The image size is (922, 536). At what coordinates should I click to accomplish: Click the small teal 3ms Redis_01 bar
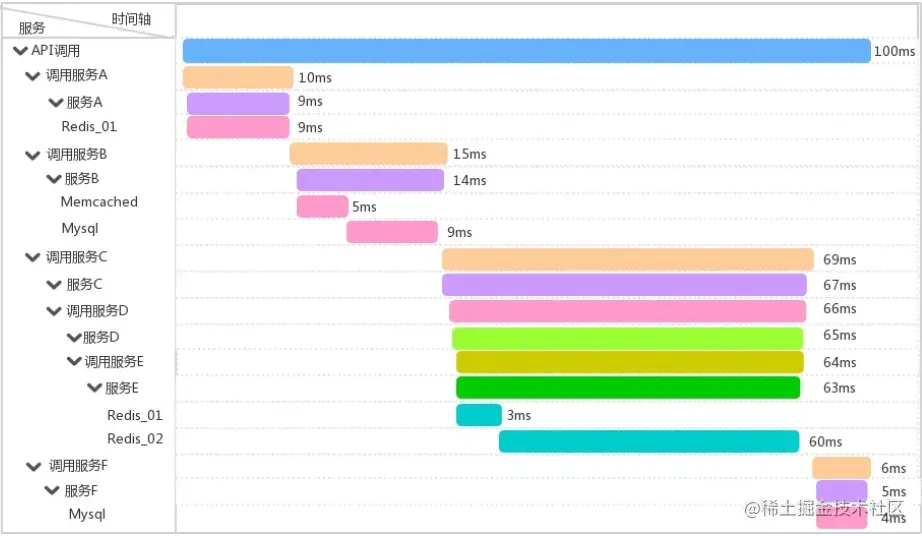coord(479,415)
